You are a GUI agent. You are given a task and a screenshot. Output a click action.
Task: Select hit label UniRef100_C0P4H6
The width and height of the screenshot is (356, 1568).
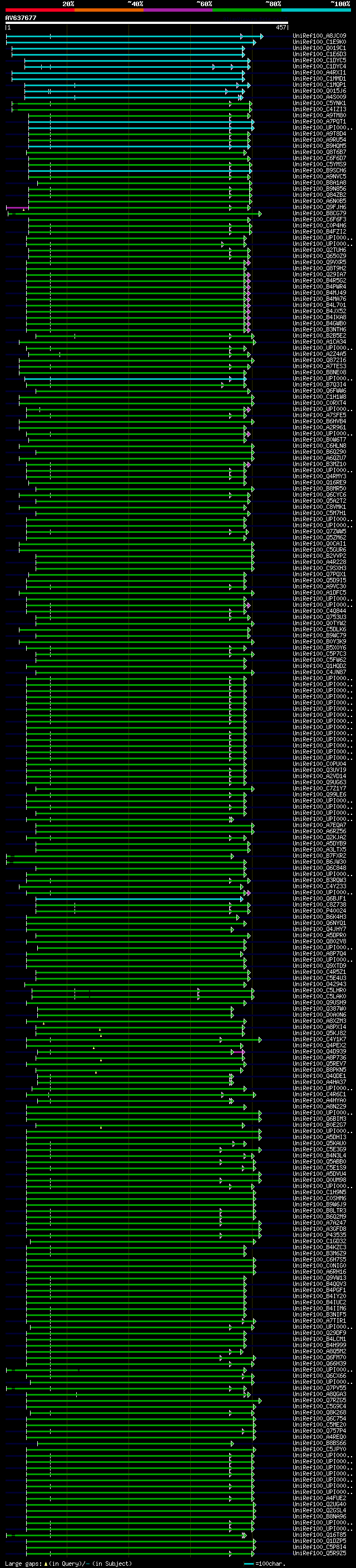[x=319, y=226]
